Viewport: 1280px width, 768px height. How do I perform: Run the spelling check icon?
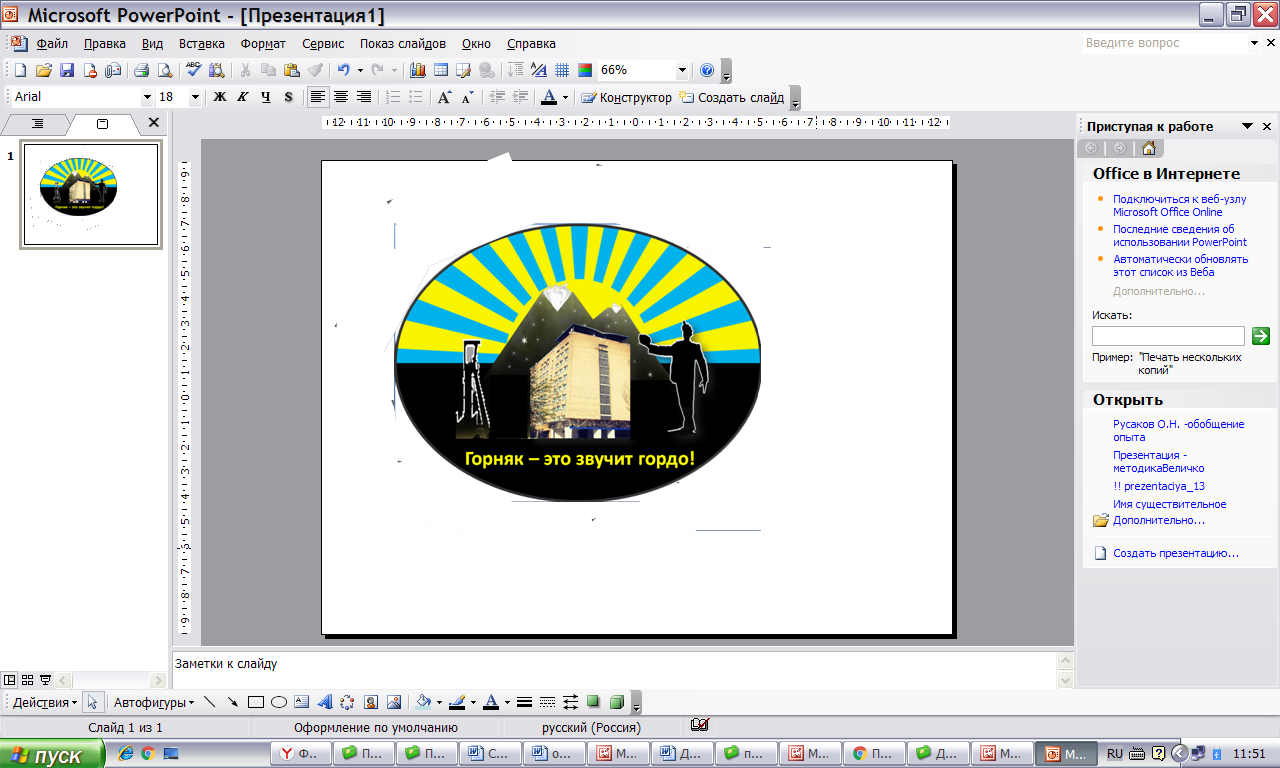tap(193, 70)
